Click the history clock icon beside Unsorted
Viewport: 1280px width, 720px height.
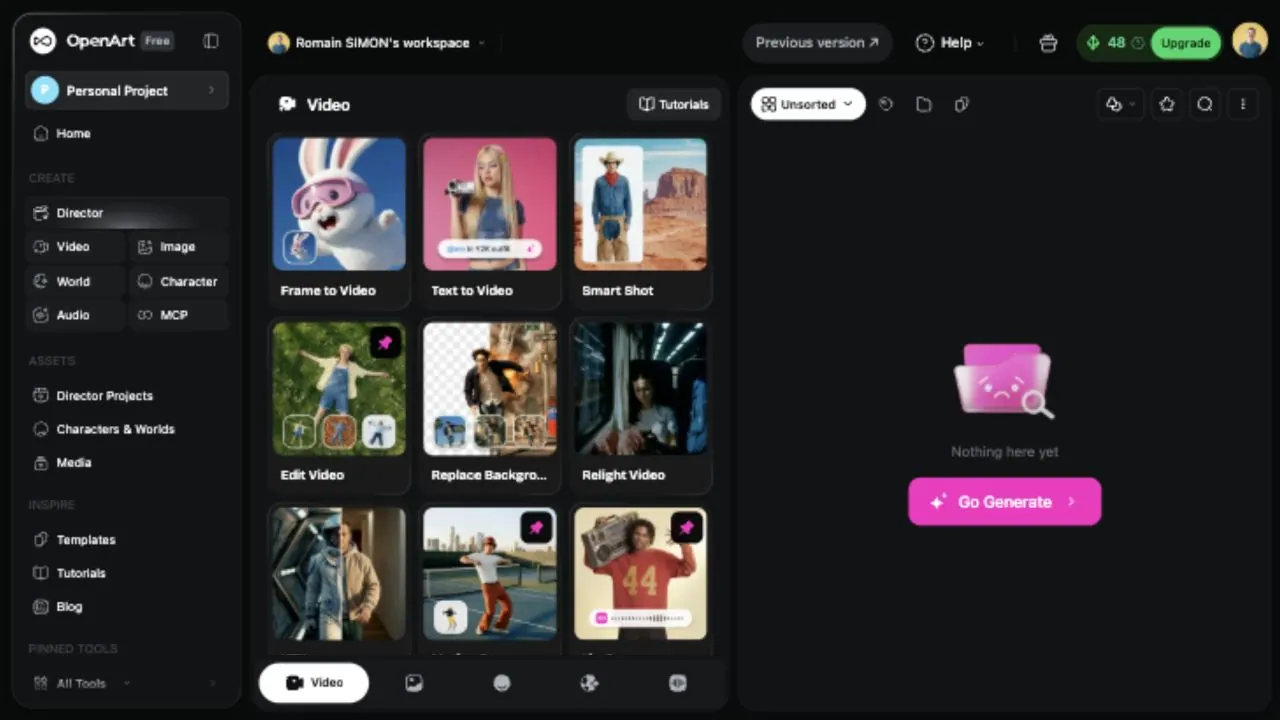tap(885, 104)
